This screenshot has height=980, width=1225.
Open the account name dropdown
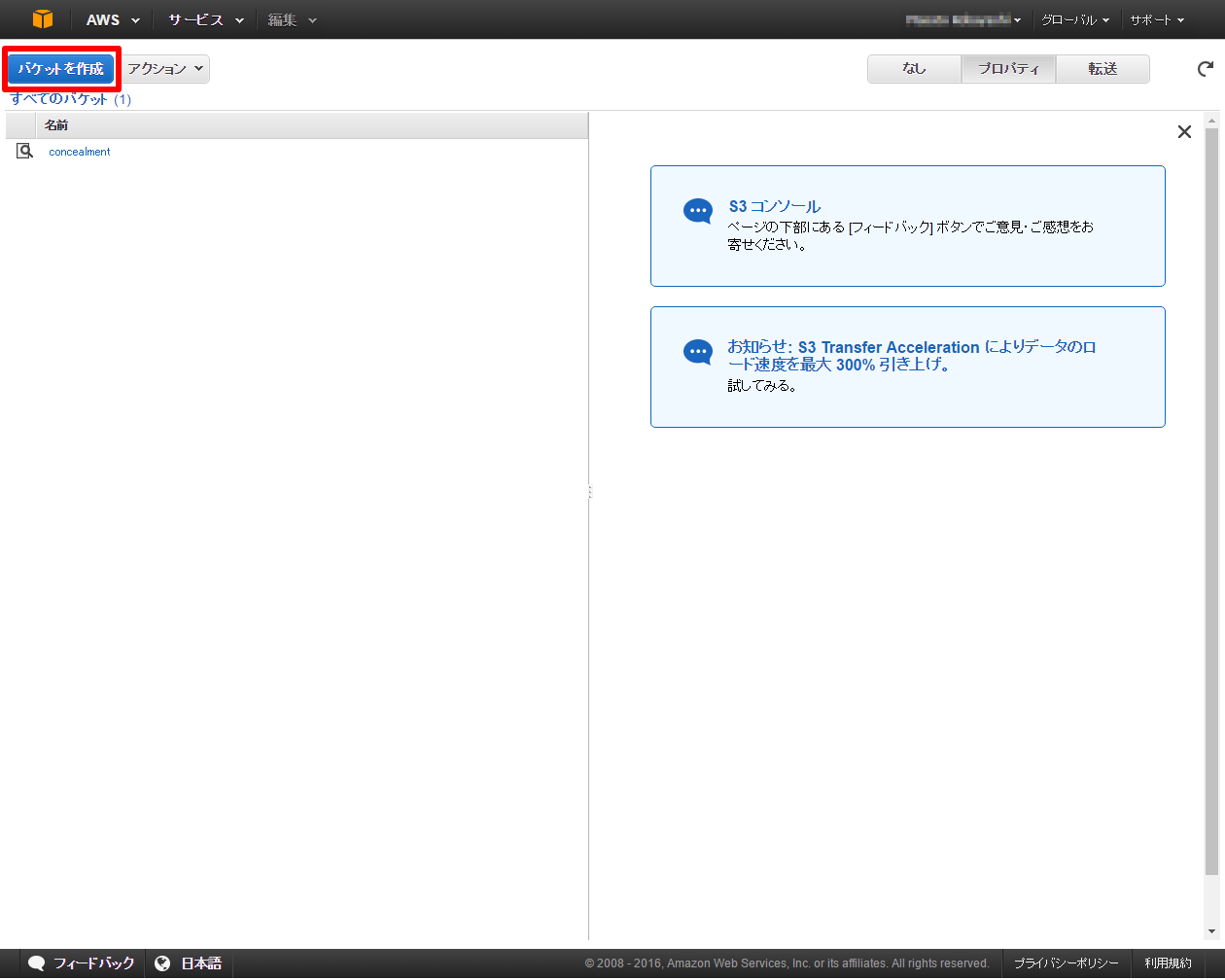(962, 19)
